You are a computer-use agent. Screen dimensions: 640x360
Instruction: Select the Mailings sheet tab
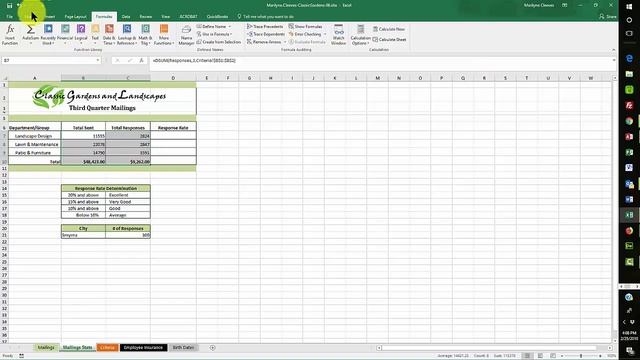pyautogui.click(x=46, y=348)
